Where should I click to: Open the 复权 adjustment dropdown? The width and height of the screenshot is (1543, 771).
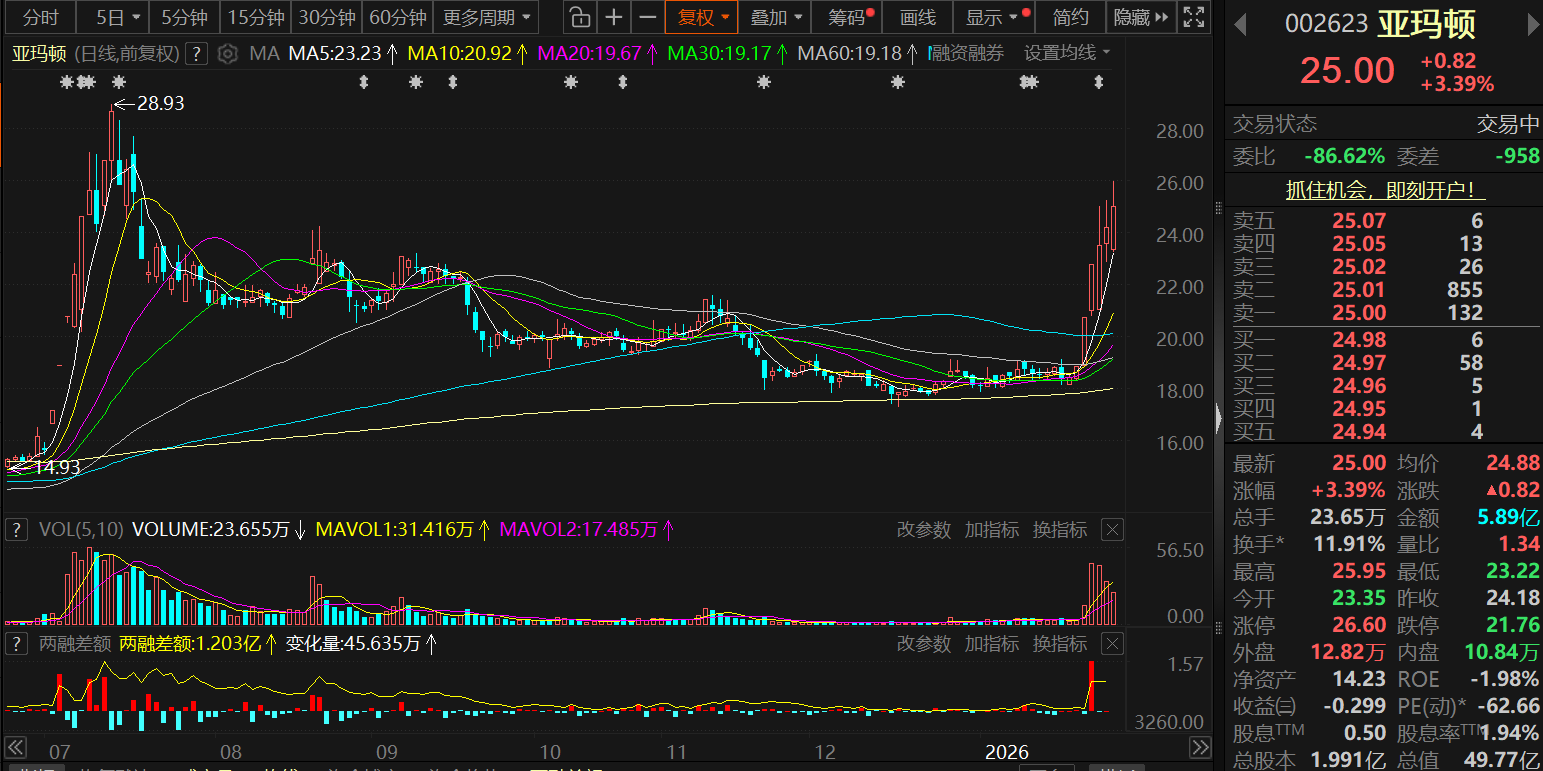703,17
